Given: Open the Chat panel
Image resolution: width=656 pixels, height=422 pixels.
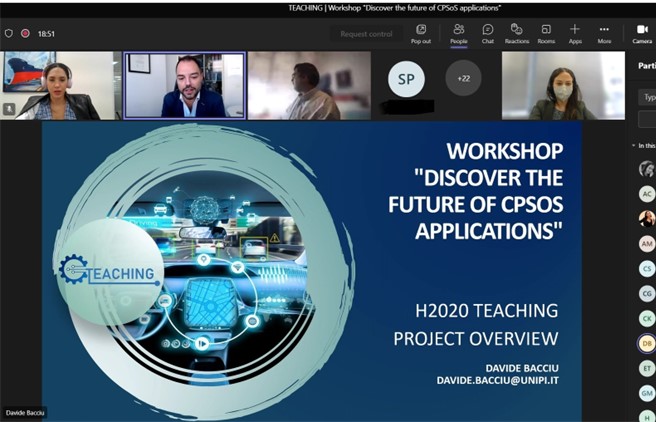Looking at the screenshot, I should pyautogui.click(x=487, y=33).
